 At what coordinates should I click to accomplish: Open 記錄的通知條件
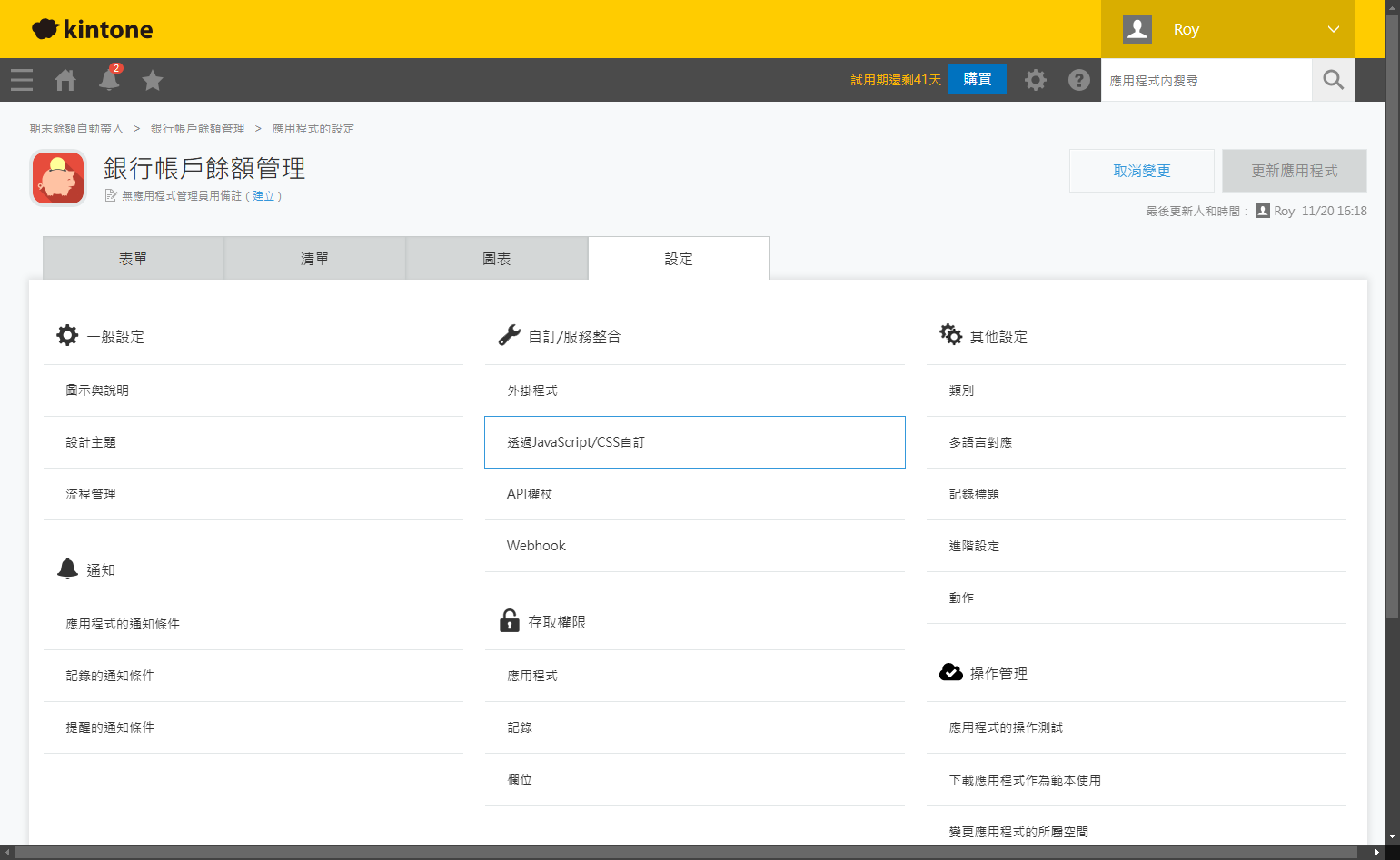[253, 676]
